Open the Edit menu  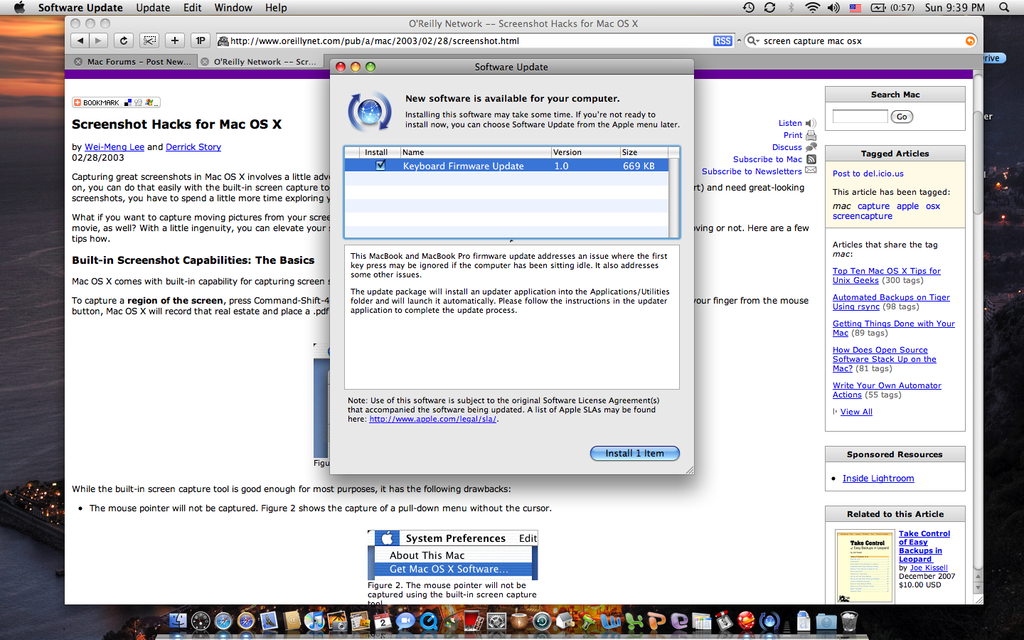192,7
